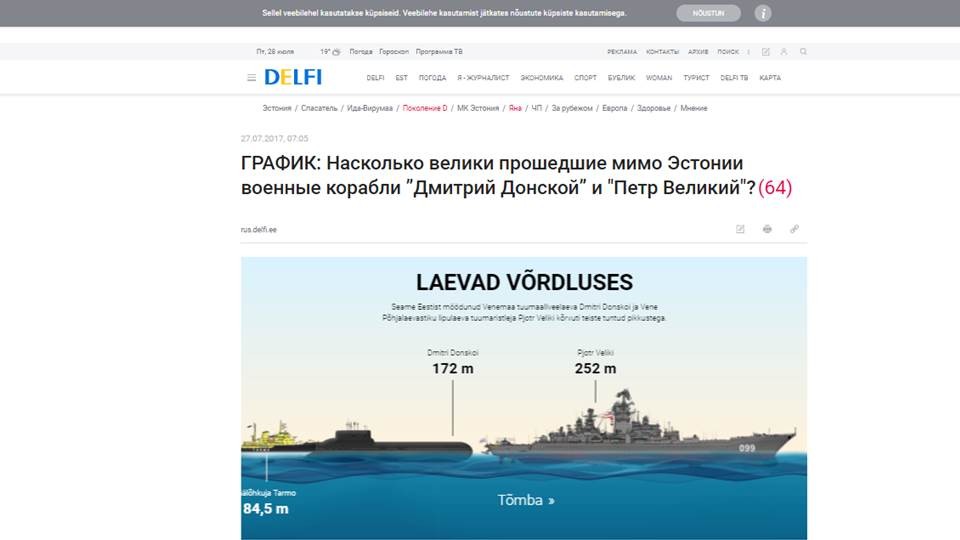Click the info icon in the cookie banner

[763, 13]
